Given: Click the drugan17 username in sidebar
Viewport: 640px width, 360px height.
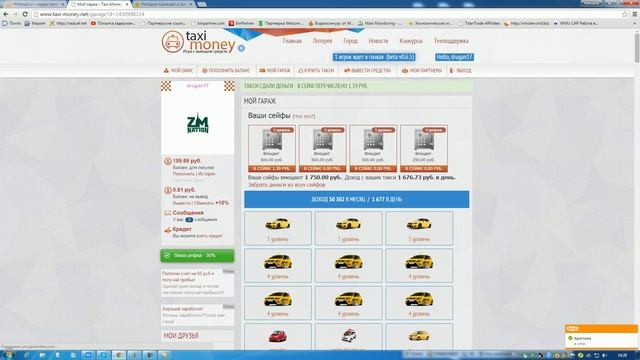Looking at the screenshot, I should coord(198,86).
